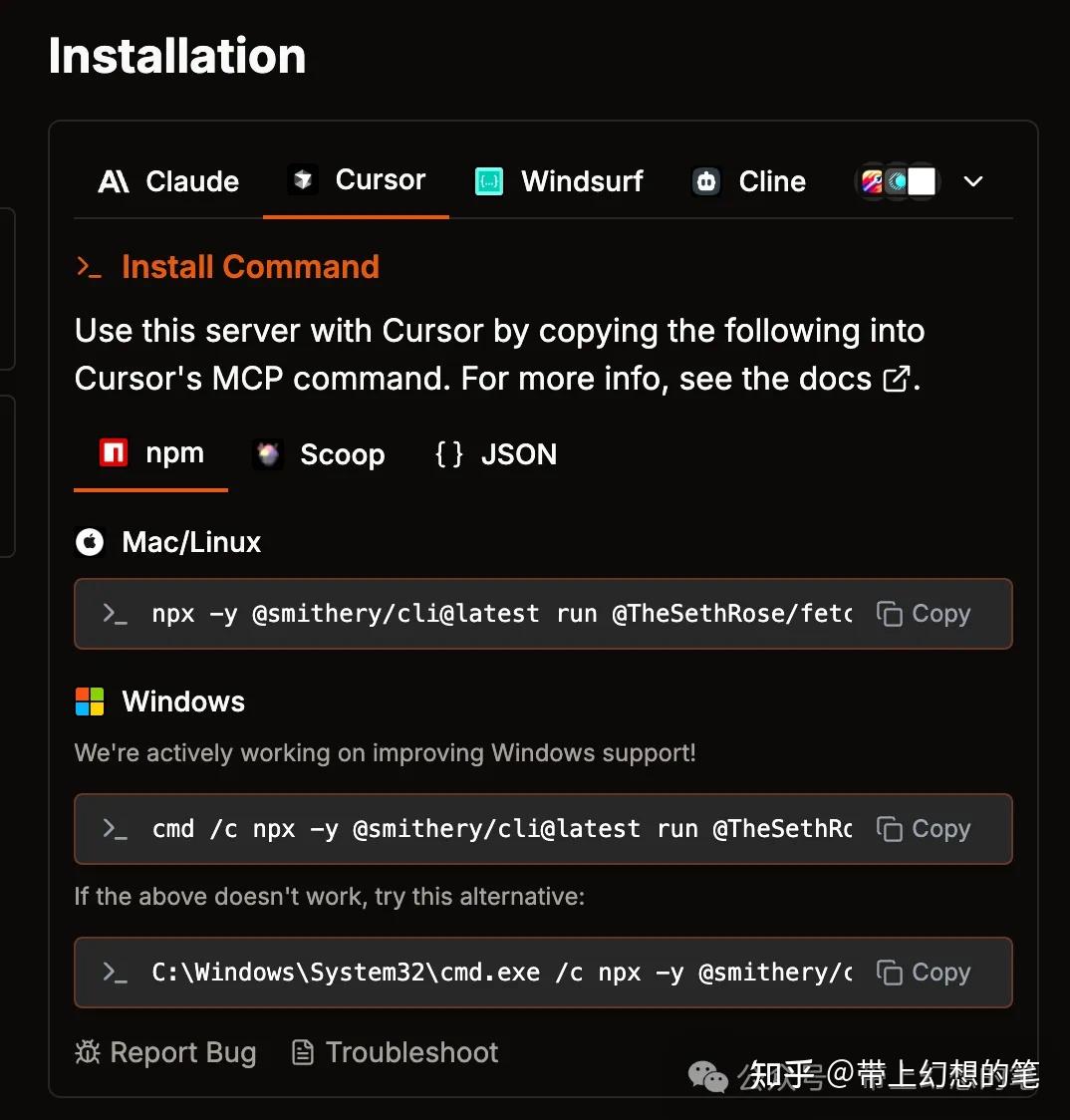
Task: Click the Mac/Linux command text field
Action: click(448, 614)
